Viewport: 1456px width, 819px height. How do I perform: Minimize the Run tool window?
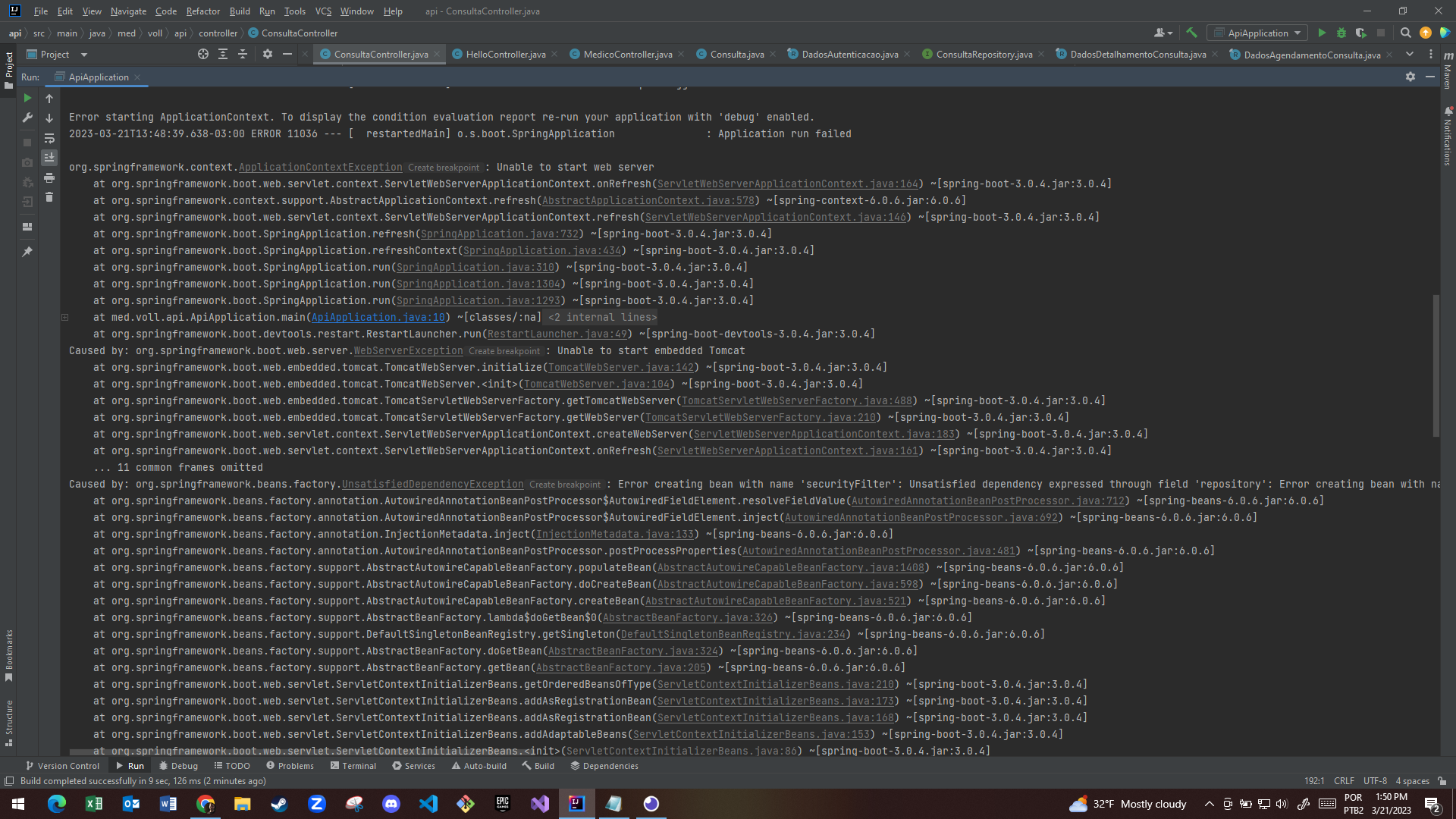(1429, 77)
